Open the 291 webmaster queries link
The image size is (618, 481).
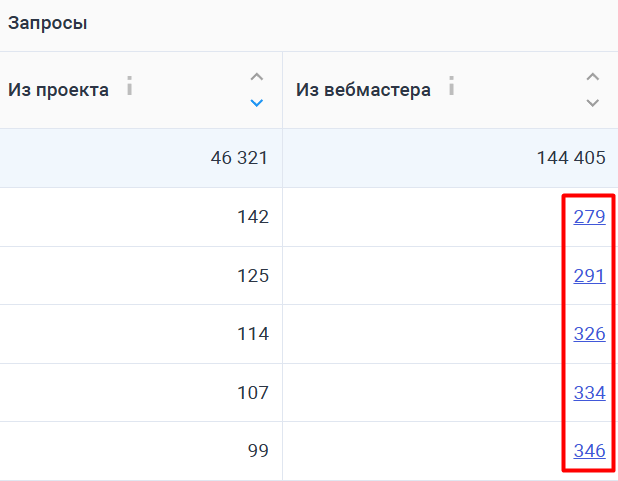click(x=589, y=275)
